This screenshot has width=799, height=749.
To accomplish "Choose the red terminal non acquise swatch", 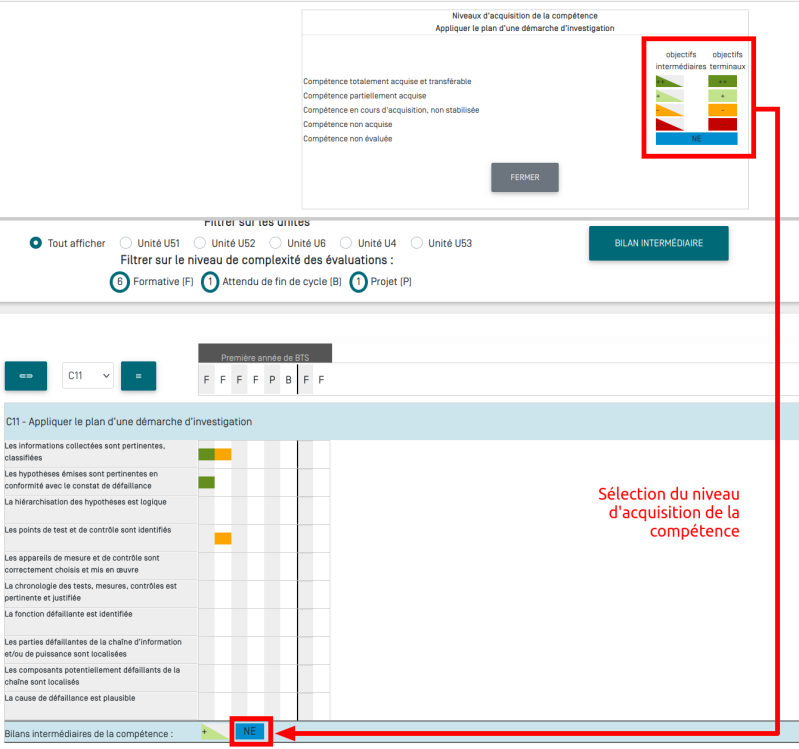I will pos(722,124).
